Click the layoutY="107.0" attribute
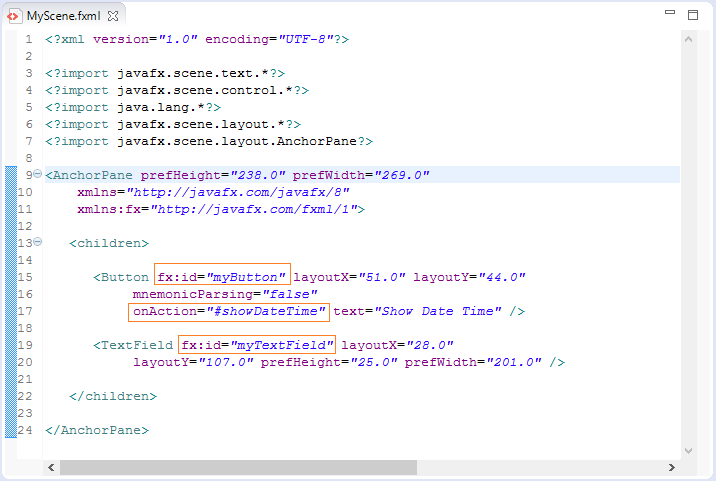This screenshot has width=716, height=481. [193, 362]
